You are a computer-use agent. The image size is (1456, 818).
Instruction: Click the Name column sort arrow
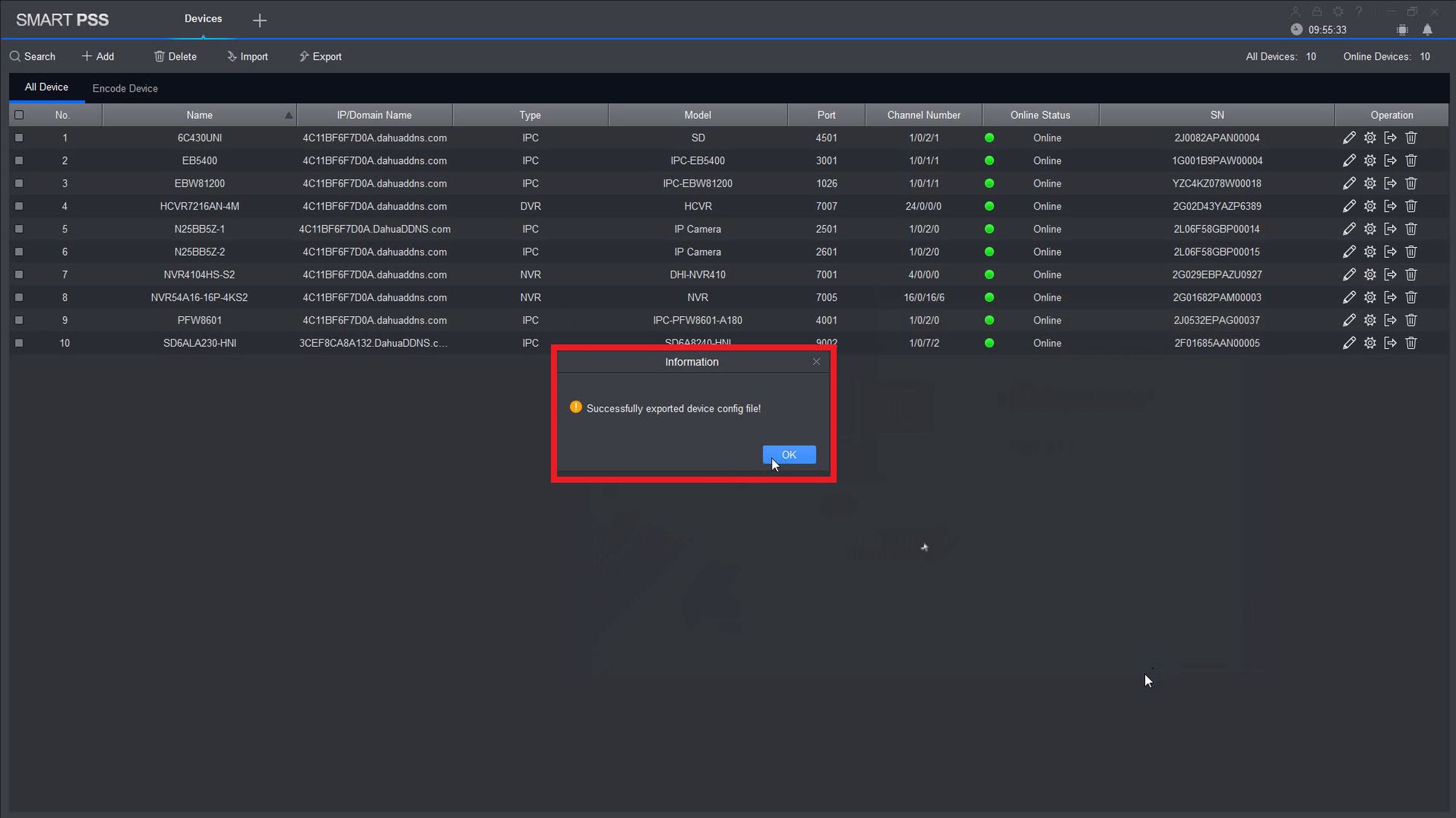[288, 115]
